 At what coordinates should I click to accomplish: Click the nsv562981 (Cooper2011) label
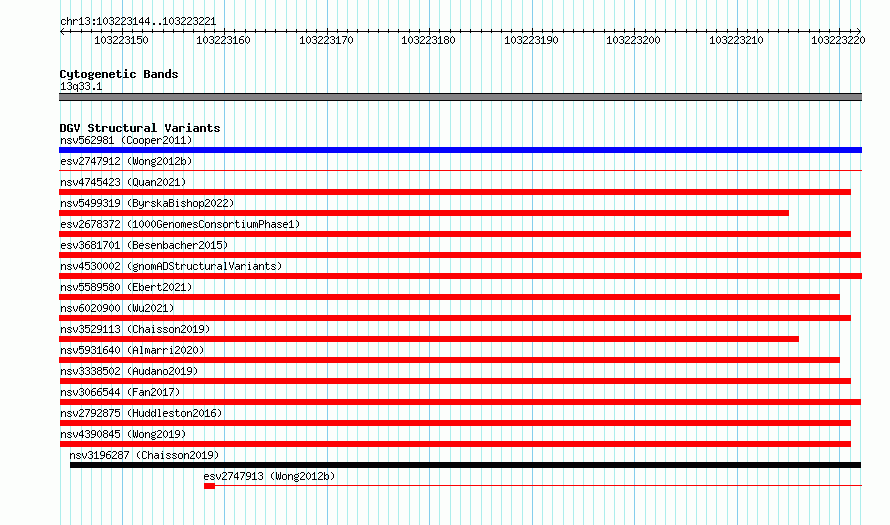coord(126,140)
